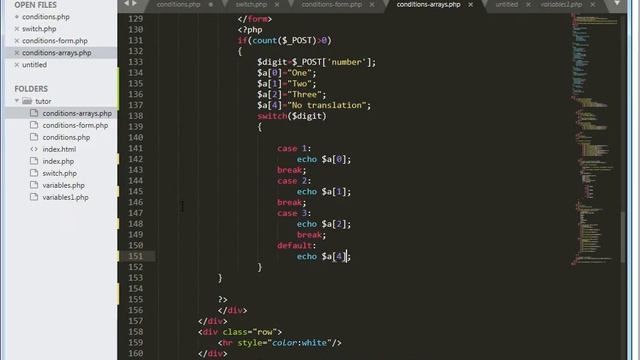Click line number 133 in gutter
Viewport: 640px width, 360px height.
pyautogui.click(x=136, y=62)
